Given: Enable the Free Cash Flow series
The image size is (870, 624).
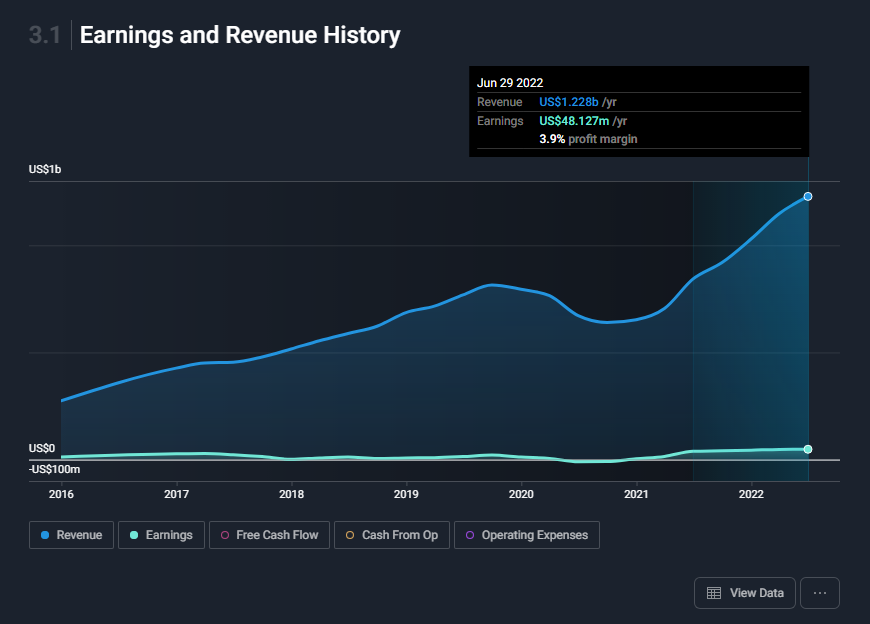Looking at the screenshot, I should click(x=269, y=535).
